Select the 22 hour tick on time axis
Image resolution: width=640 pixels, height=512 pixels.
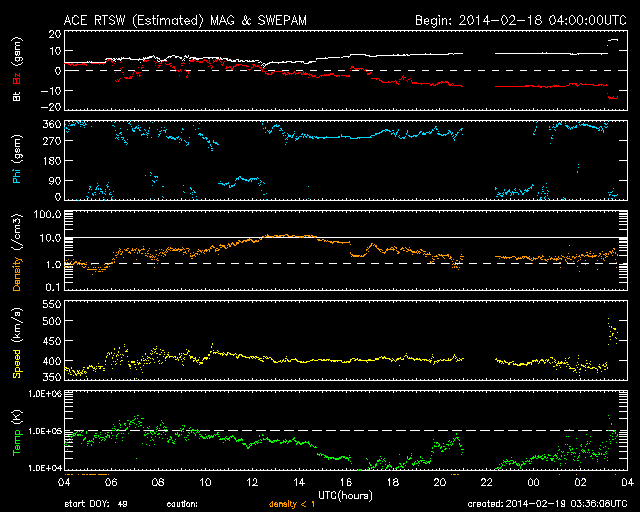(485, 482)
